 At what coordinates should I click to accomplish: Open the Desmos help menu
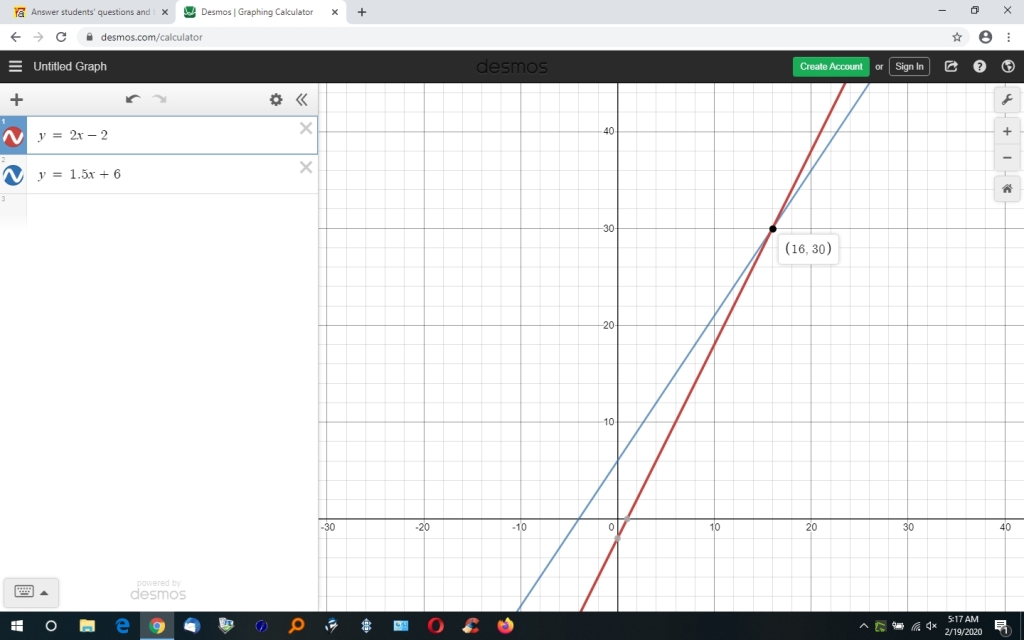[980, 66]
